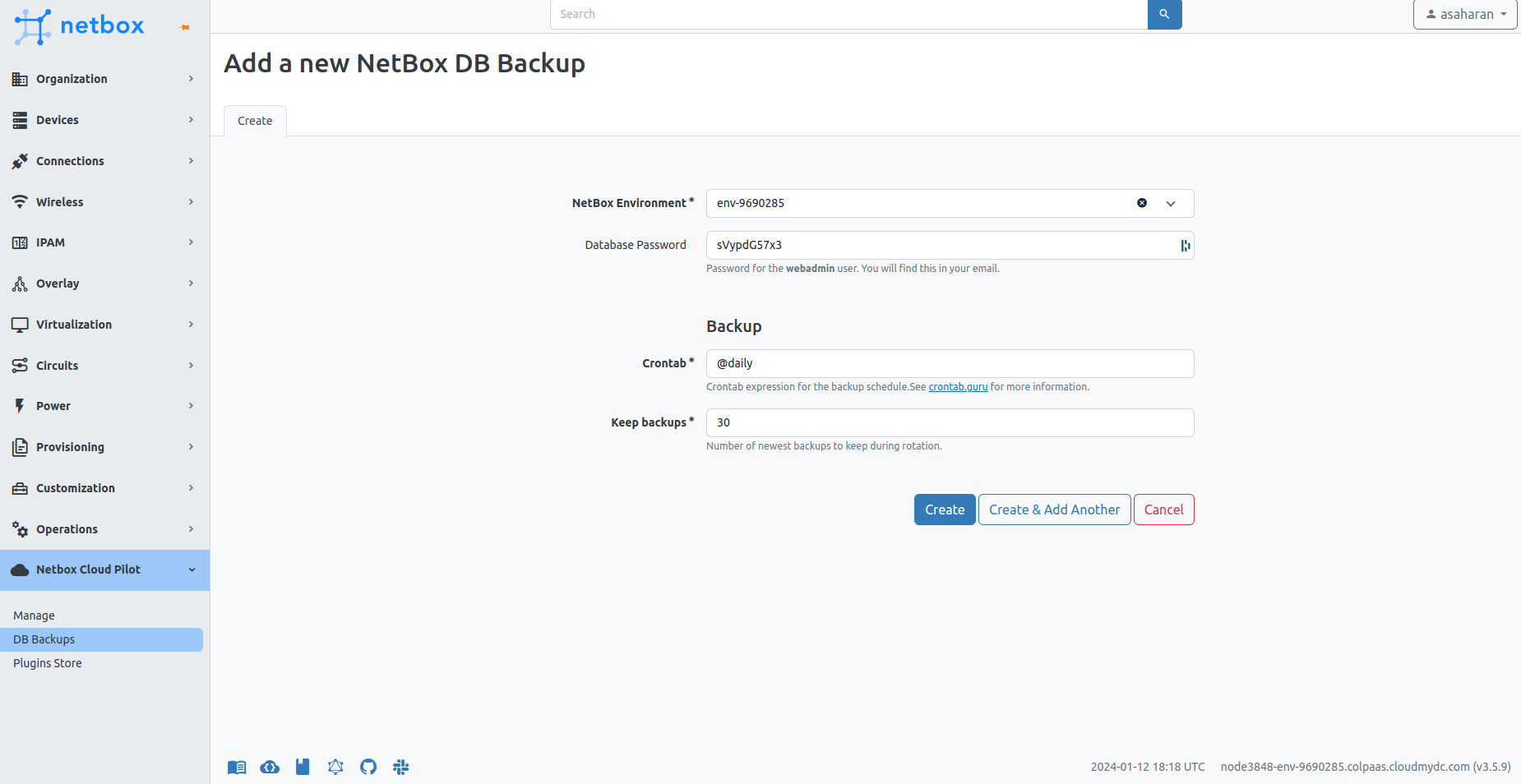Click the Keep backups input field
Screen dimensions: 1521x784
(x=950, y=423)
